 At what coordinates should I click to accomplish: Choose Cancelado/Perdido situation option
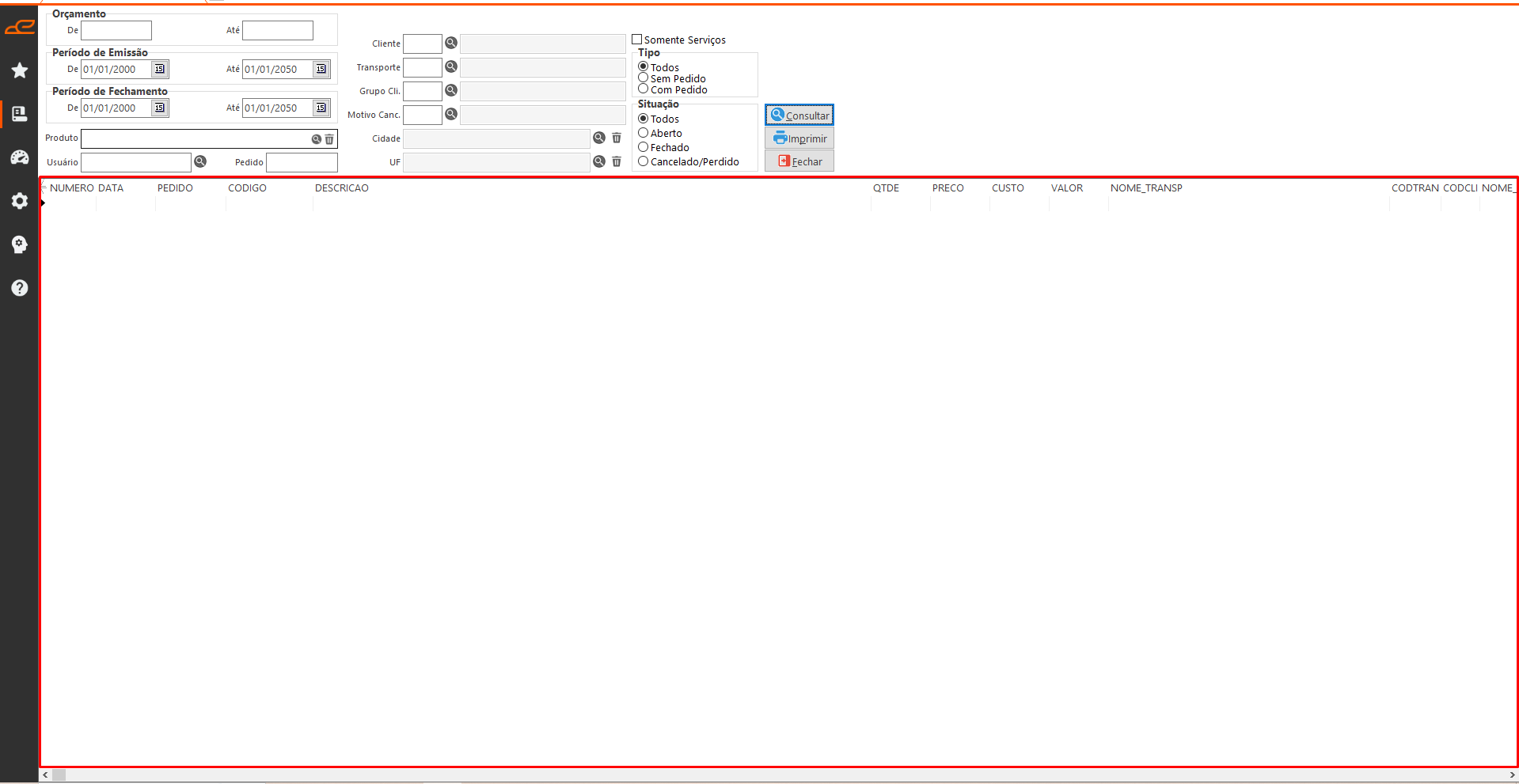pos(644,161)
